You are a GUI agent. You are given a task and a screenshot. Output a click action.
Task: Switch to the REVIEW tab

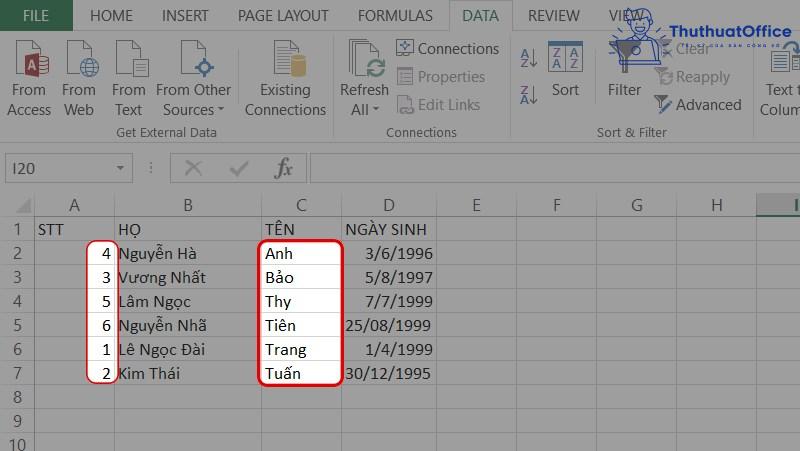554,16
